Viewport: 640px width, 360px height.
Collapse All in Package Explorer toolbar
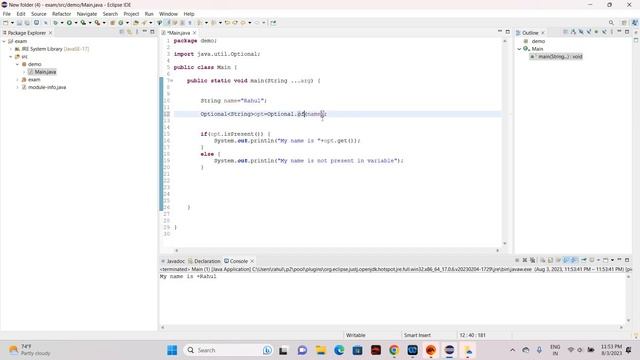click(x=122, y=32)
